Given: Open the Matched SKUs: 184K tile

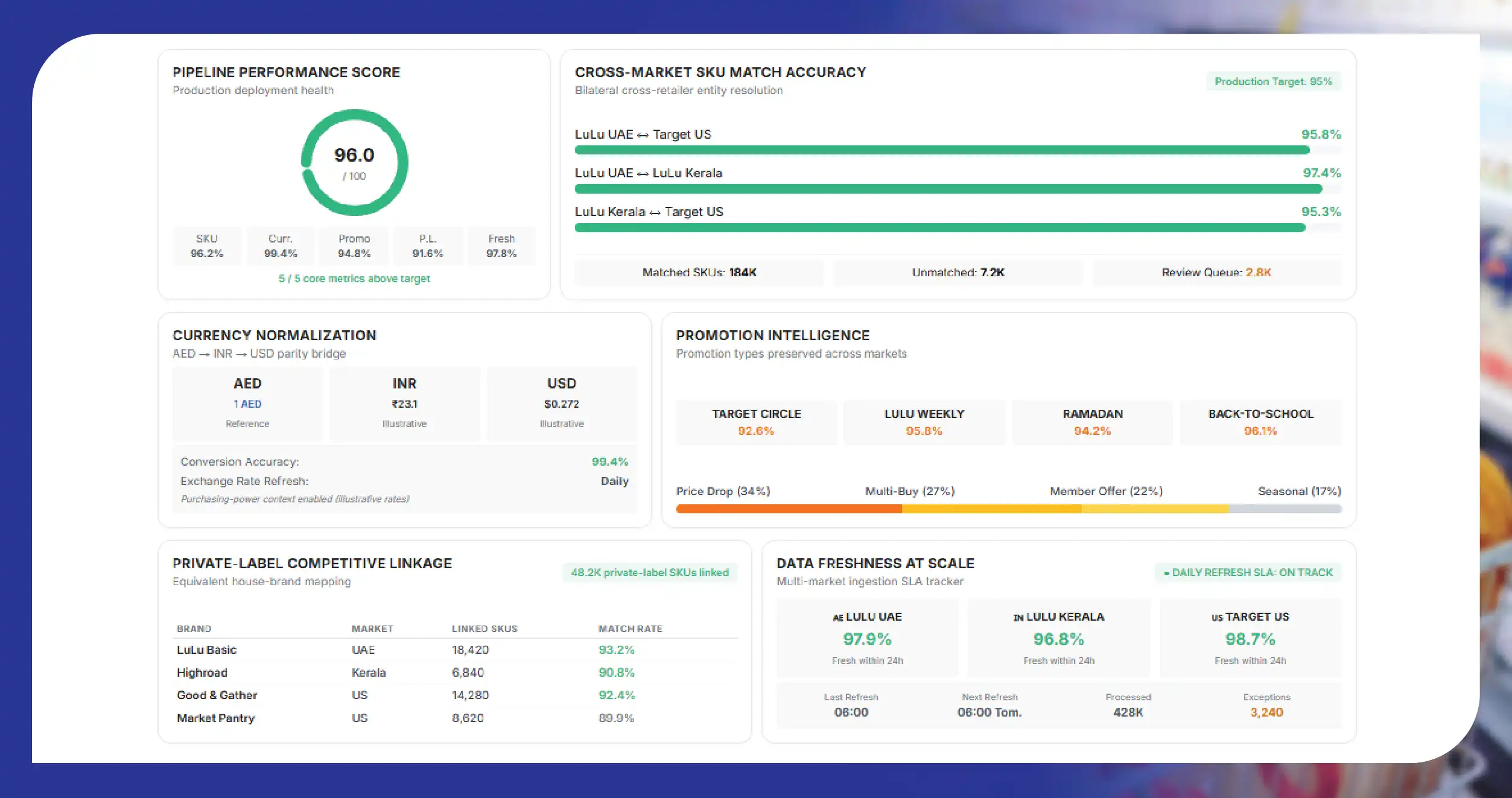Looking at the screenshot, I should pos(699,273).
